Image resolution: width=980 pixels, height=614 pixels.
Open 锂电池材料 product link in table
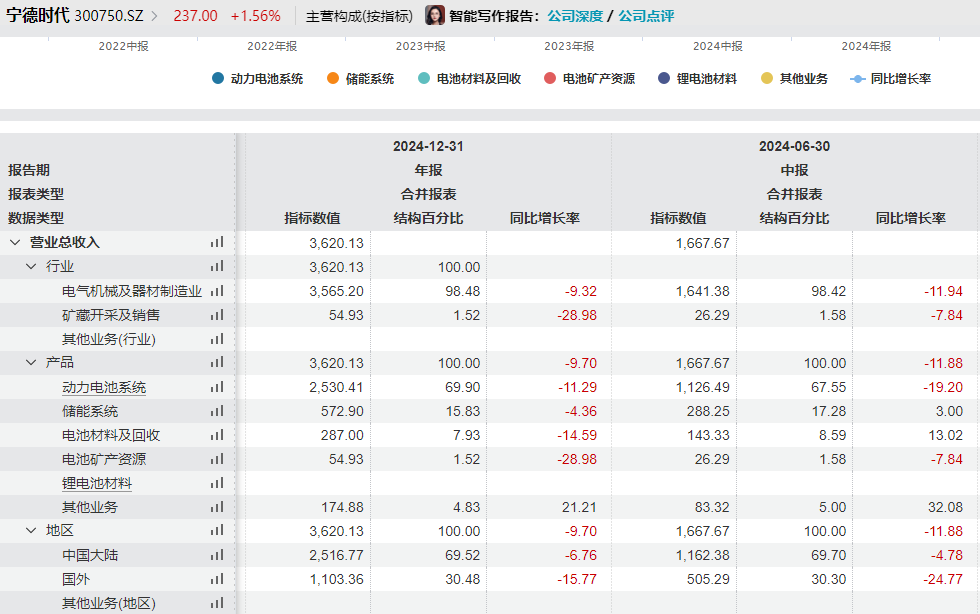tap(97, 483)
